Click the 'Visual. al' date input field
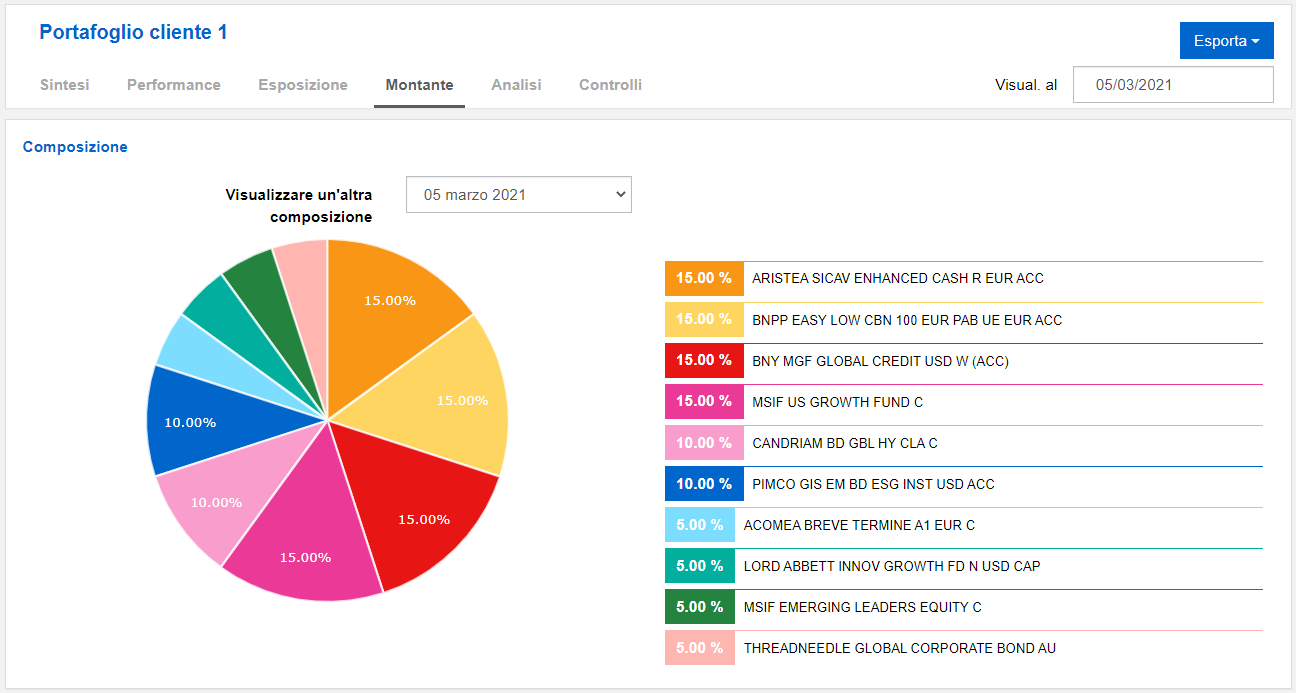 click(1173, 85)
